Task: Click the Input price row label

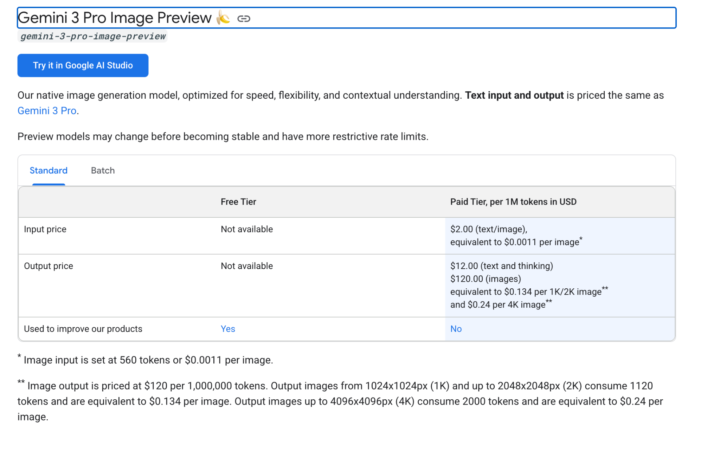Action: tap(45, 229)
